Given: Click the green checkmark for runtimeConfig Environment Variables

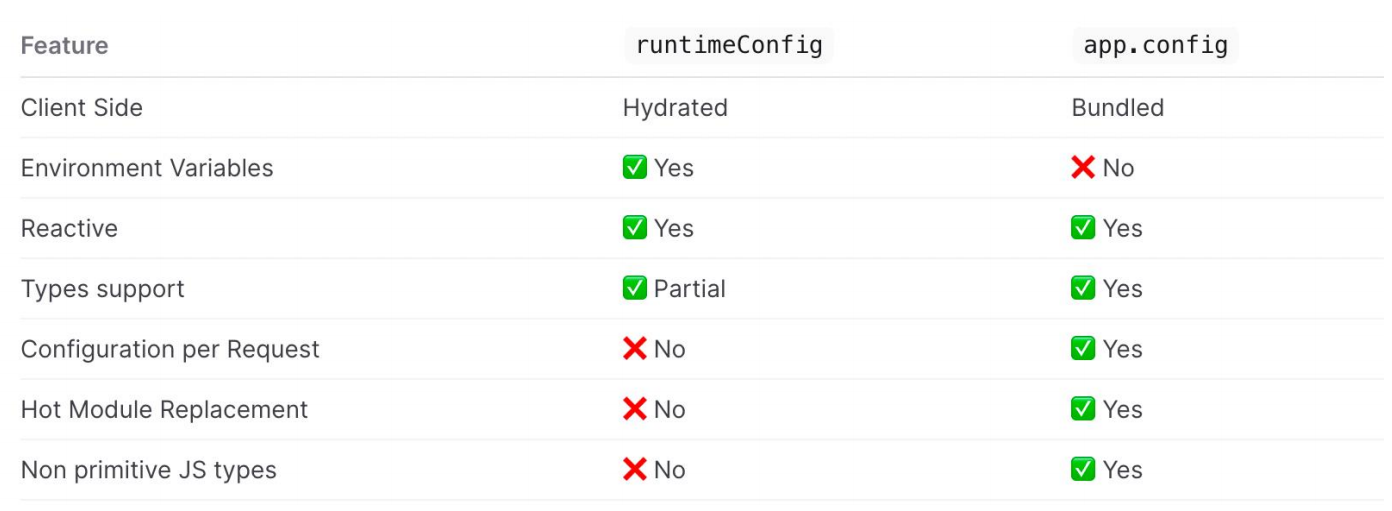Looking at the screenshot, I should coord(634,168).
